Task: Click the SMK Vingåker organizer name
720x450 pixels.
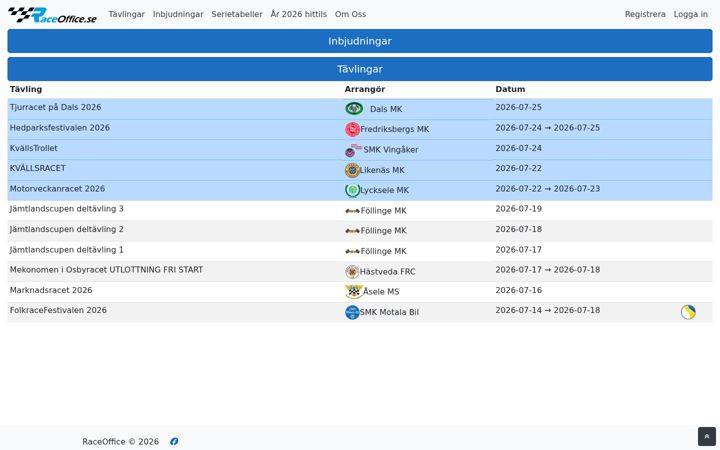Action: coord(391,150)
